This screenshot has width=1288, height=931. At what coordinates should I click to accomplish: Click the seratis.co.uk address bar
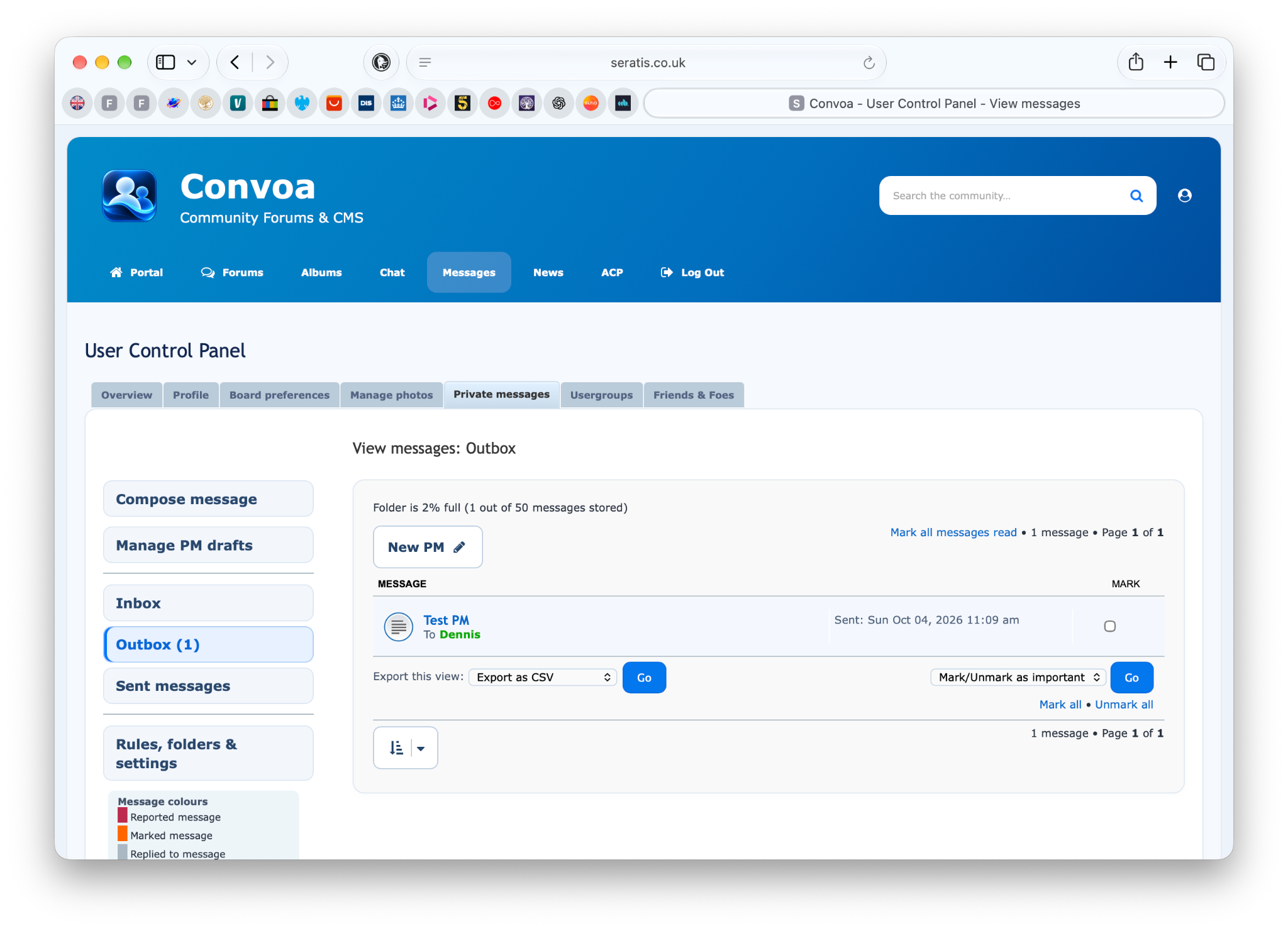coord(647,62)
